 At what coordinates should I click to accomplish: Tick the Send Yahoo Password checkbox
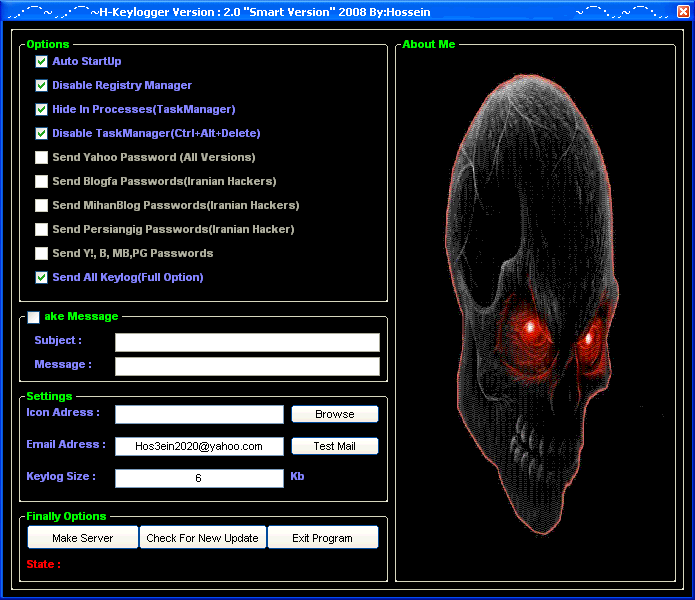(x=42, y=157)
